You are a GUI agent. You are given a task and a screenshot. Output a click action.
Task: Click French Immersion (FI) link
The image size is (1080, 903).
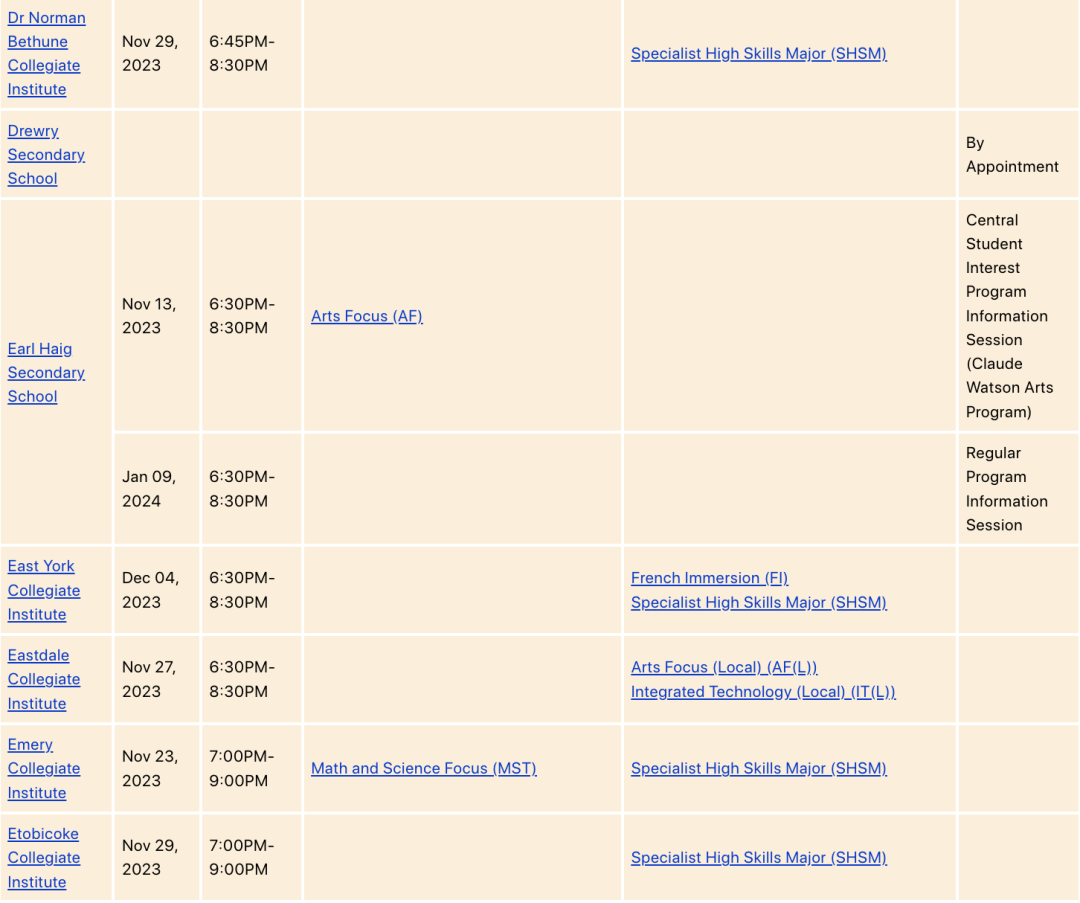pyautogui.click(x=709, y=578)
